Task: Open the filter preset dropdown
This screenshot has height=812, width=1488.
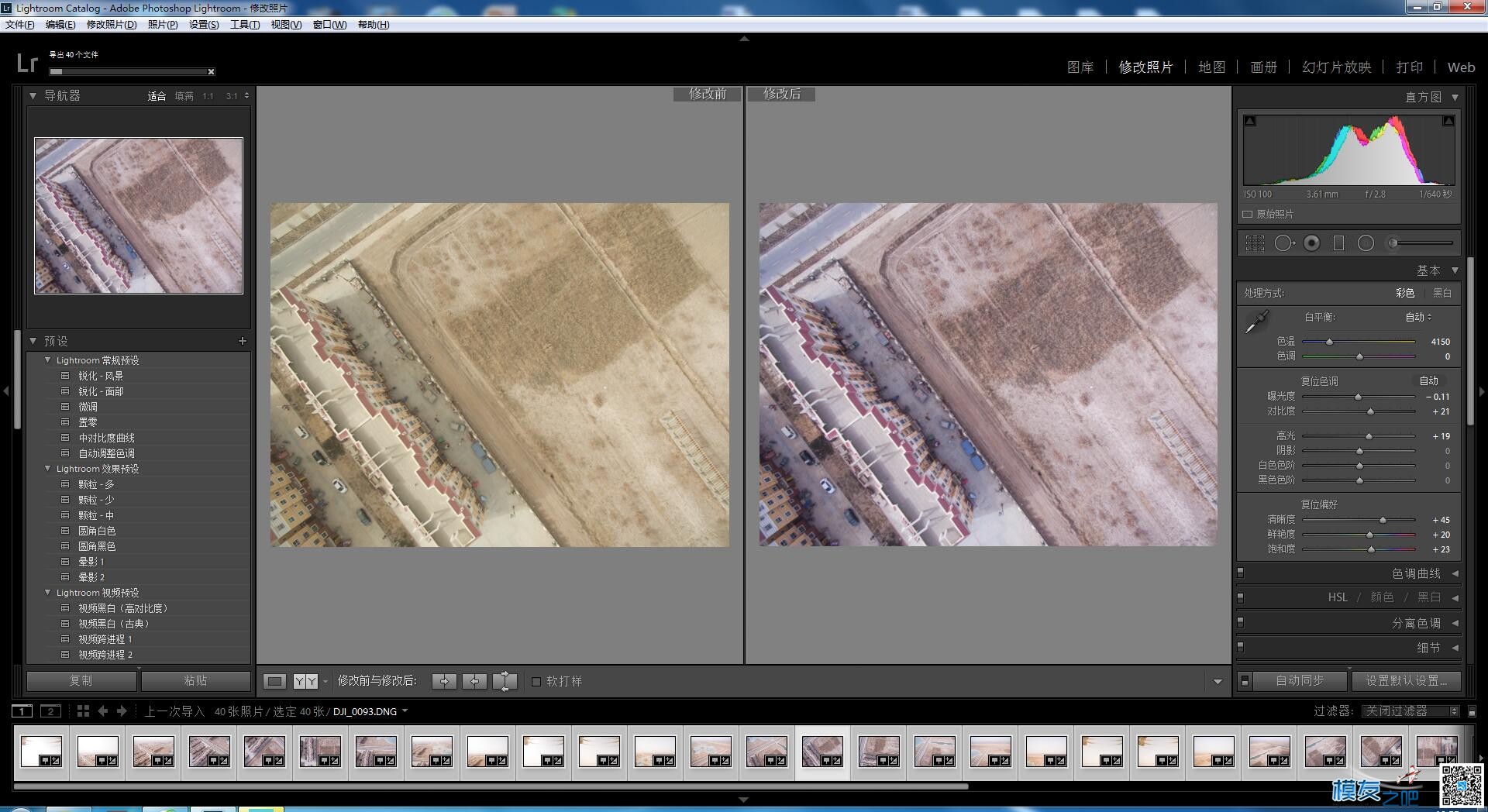Action: pos(1410,711)
